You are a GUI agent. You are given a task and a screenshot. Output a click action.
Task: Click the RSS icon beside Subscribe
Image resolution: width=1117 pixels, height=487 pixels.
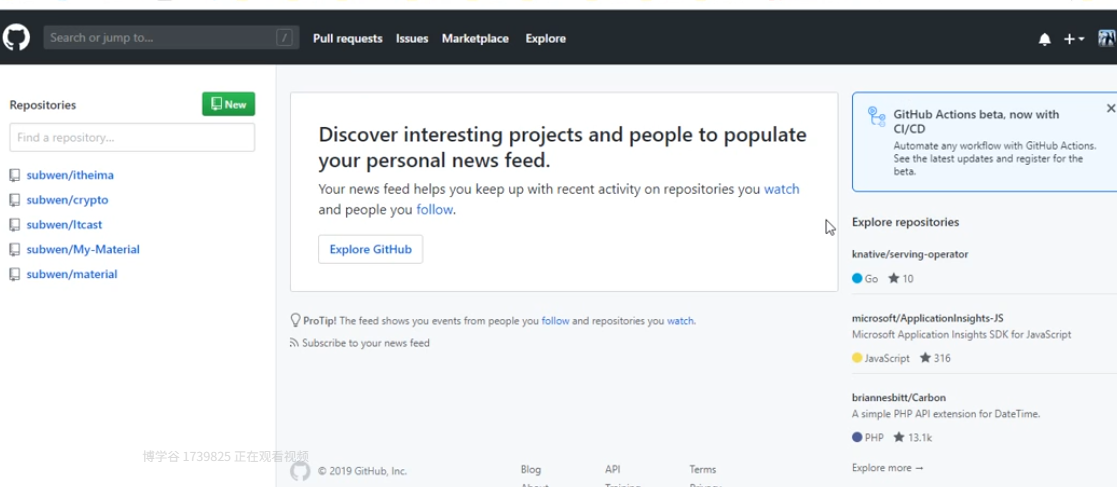point(294,343)
